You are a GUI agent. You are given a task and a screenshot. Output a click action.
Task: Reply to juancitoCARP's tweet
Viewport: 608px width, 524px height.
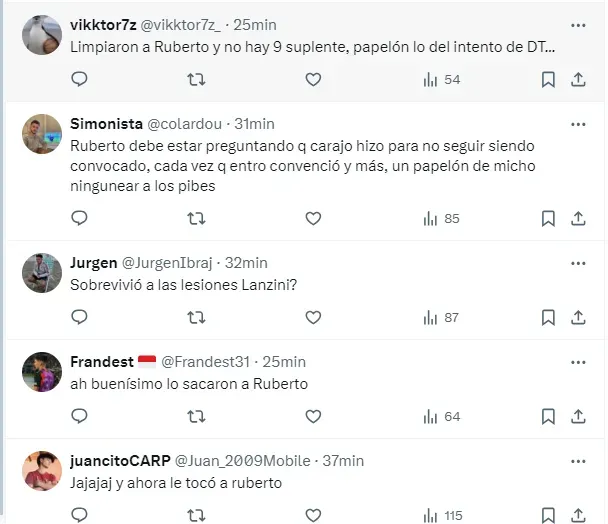(x=79, y=515)
